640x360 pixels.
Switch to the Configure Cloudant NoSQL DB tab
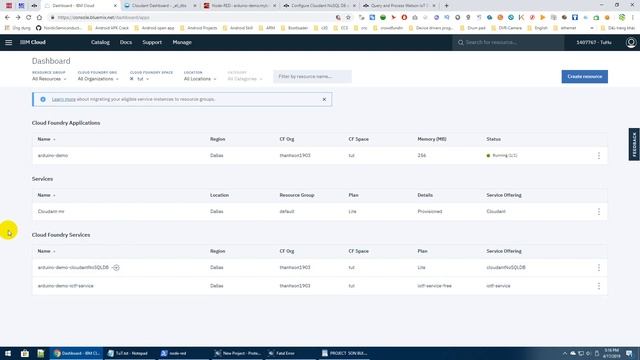click(x=319, y=6)
